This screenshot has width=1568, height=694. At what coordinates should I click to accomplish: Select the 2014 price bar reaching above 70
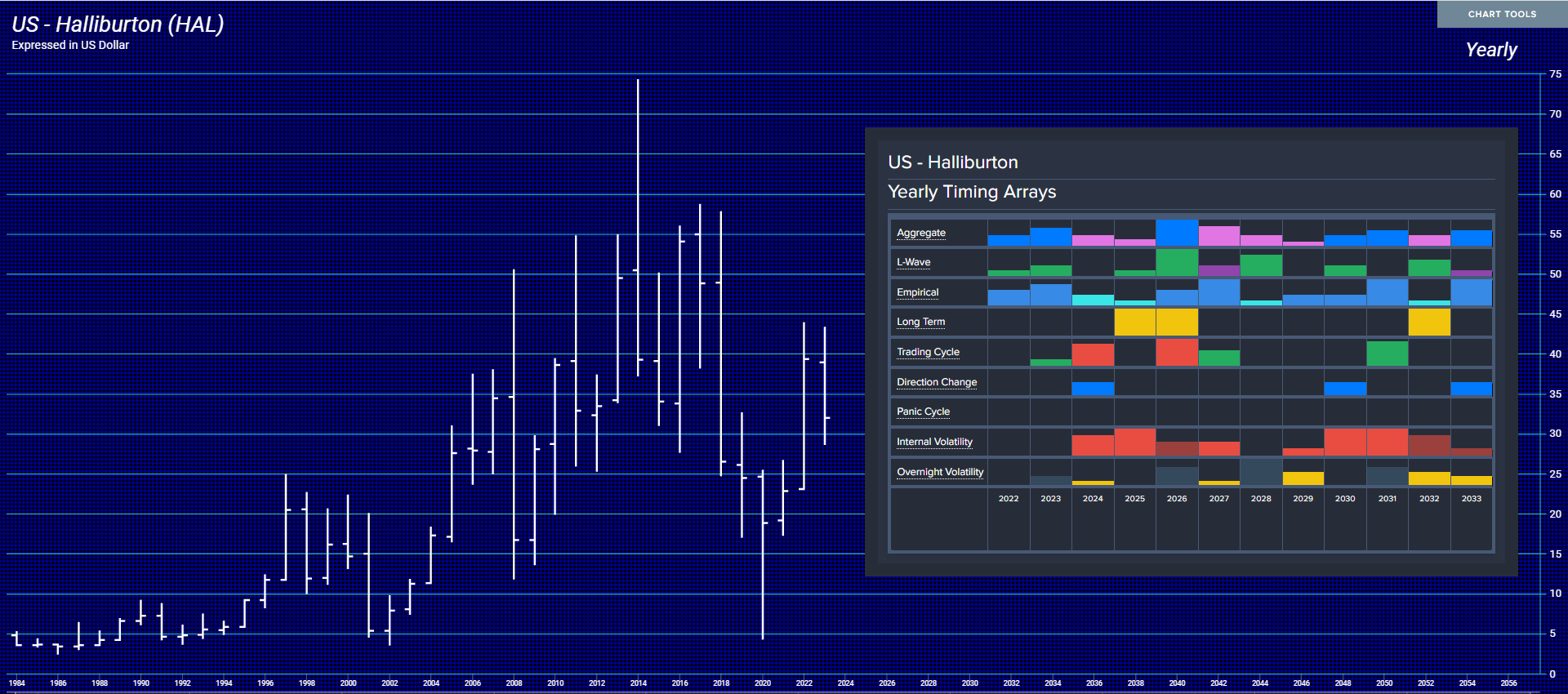tap(638, 227)
